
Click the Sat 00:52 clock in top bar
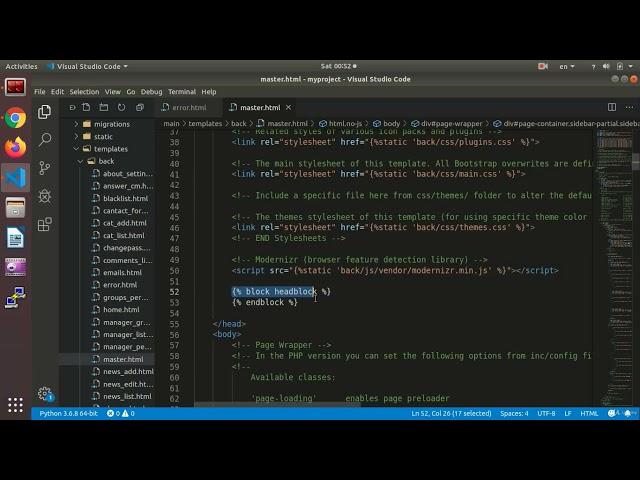338,66
